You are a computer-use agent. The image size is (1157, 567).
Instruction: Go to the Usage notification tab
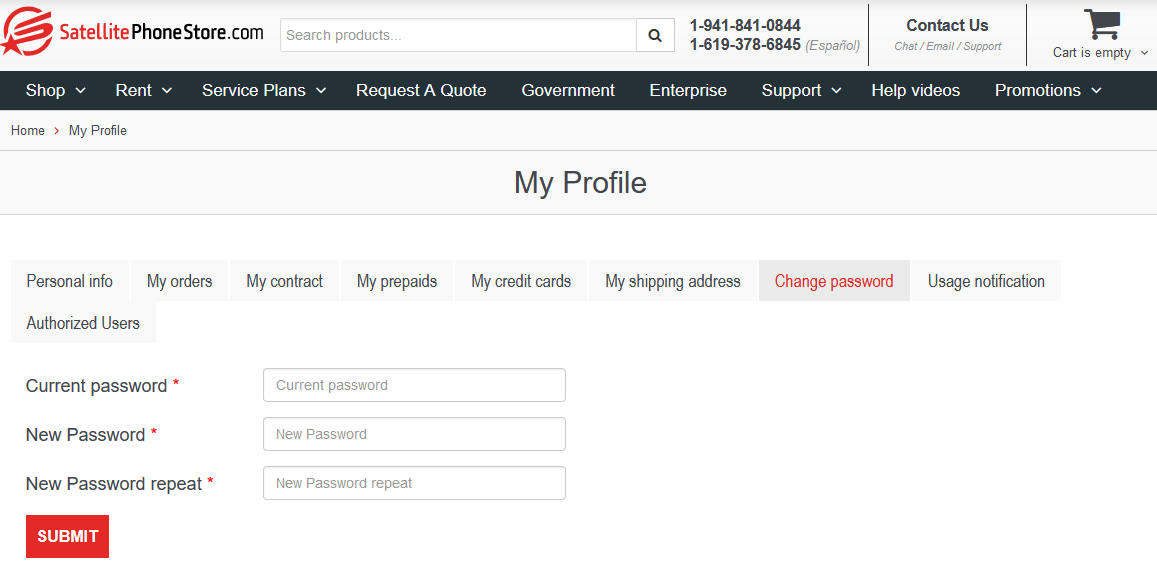[986, 281]
